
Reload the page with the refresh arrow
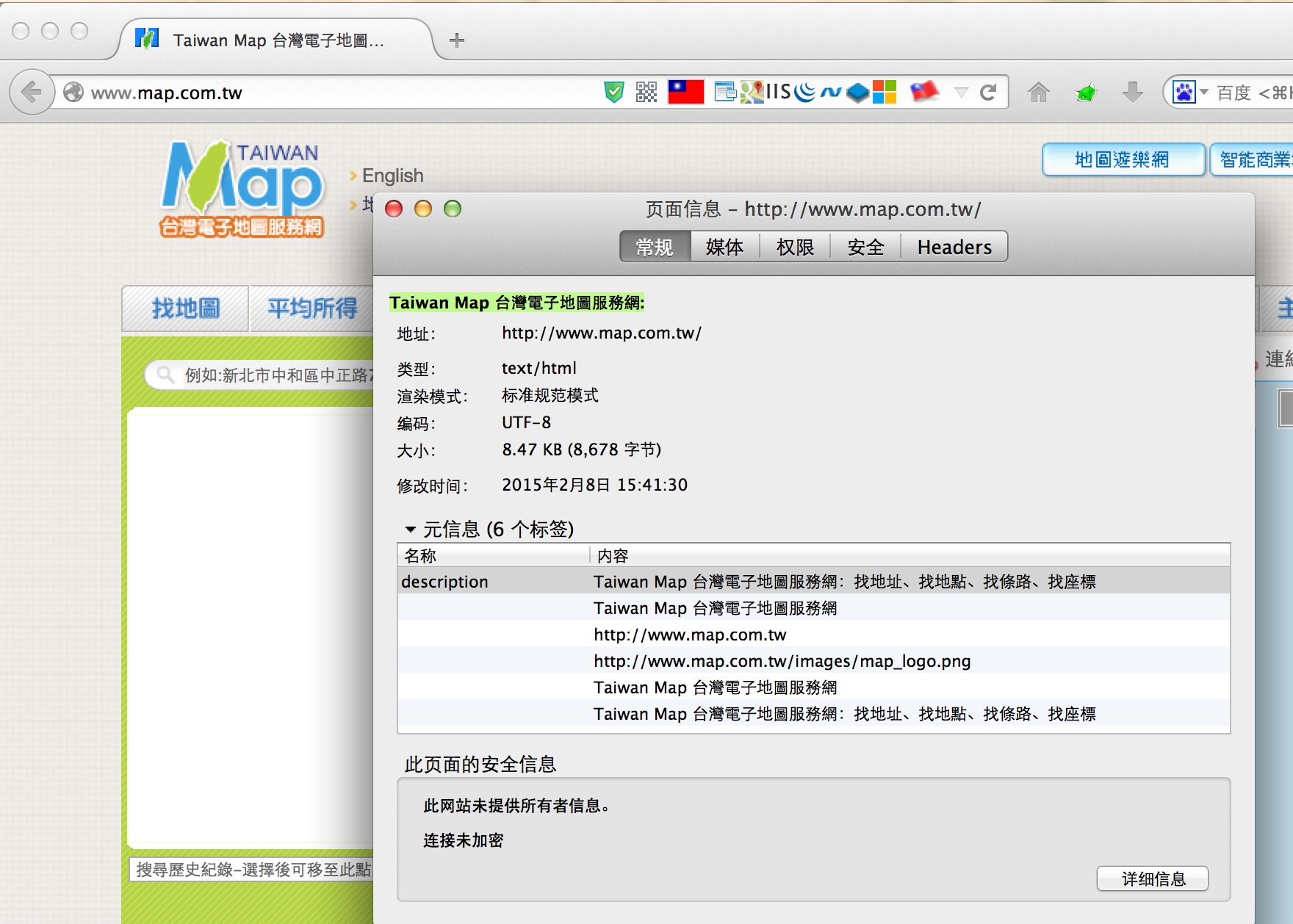coord(988,92)
